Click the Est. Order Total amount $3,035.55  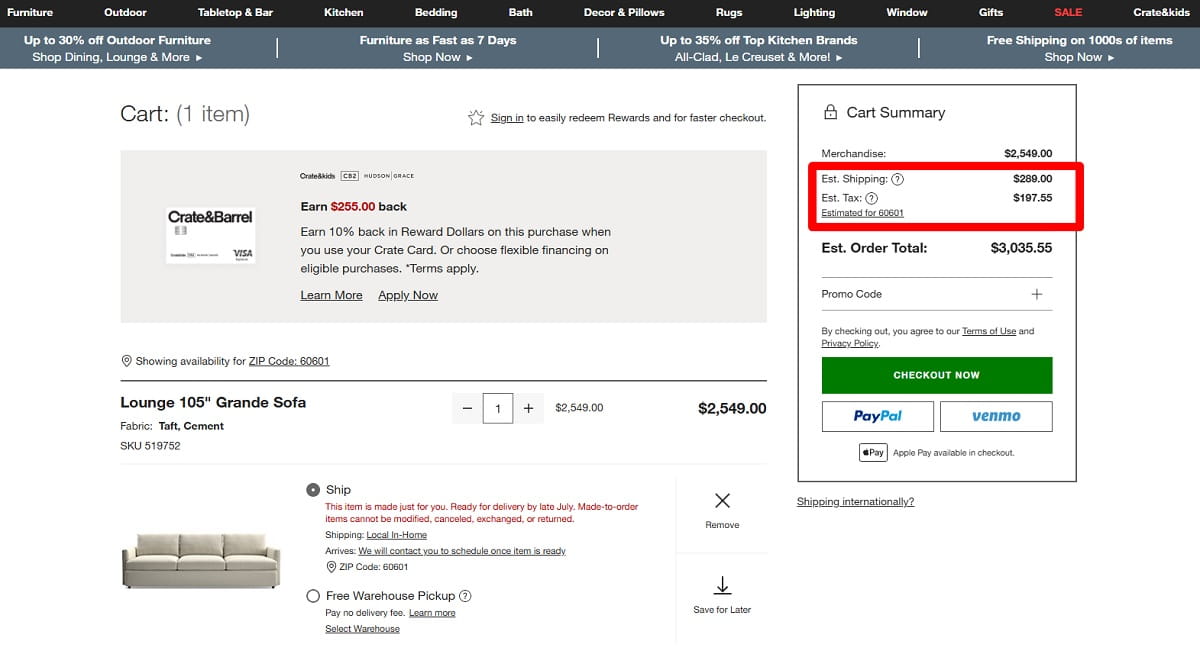point(1021,248)
